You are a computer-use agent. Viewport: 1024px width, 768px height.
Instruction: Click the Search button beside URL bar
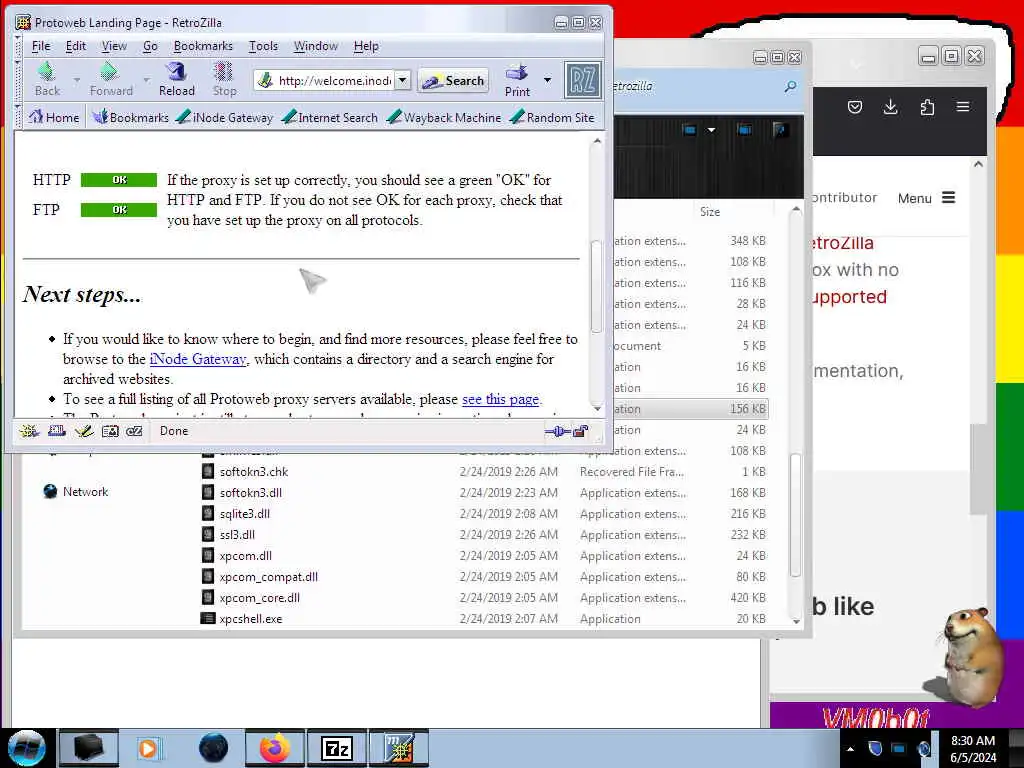(453, 80)
